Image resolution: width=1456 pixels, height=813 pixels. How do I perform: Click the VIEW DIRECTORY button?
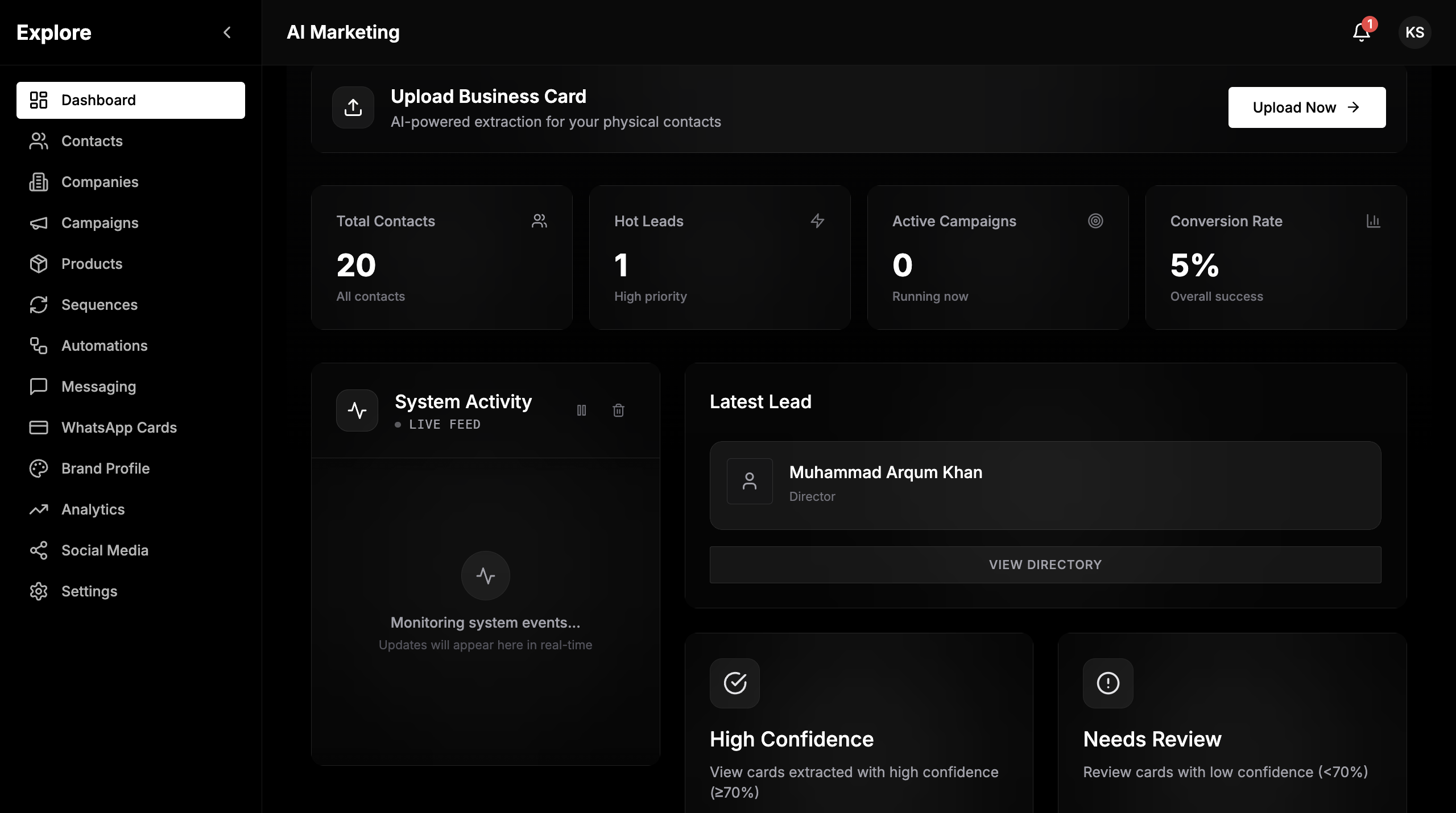pos(1045,565)
